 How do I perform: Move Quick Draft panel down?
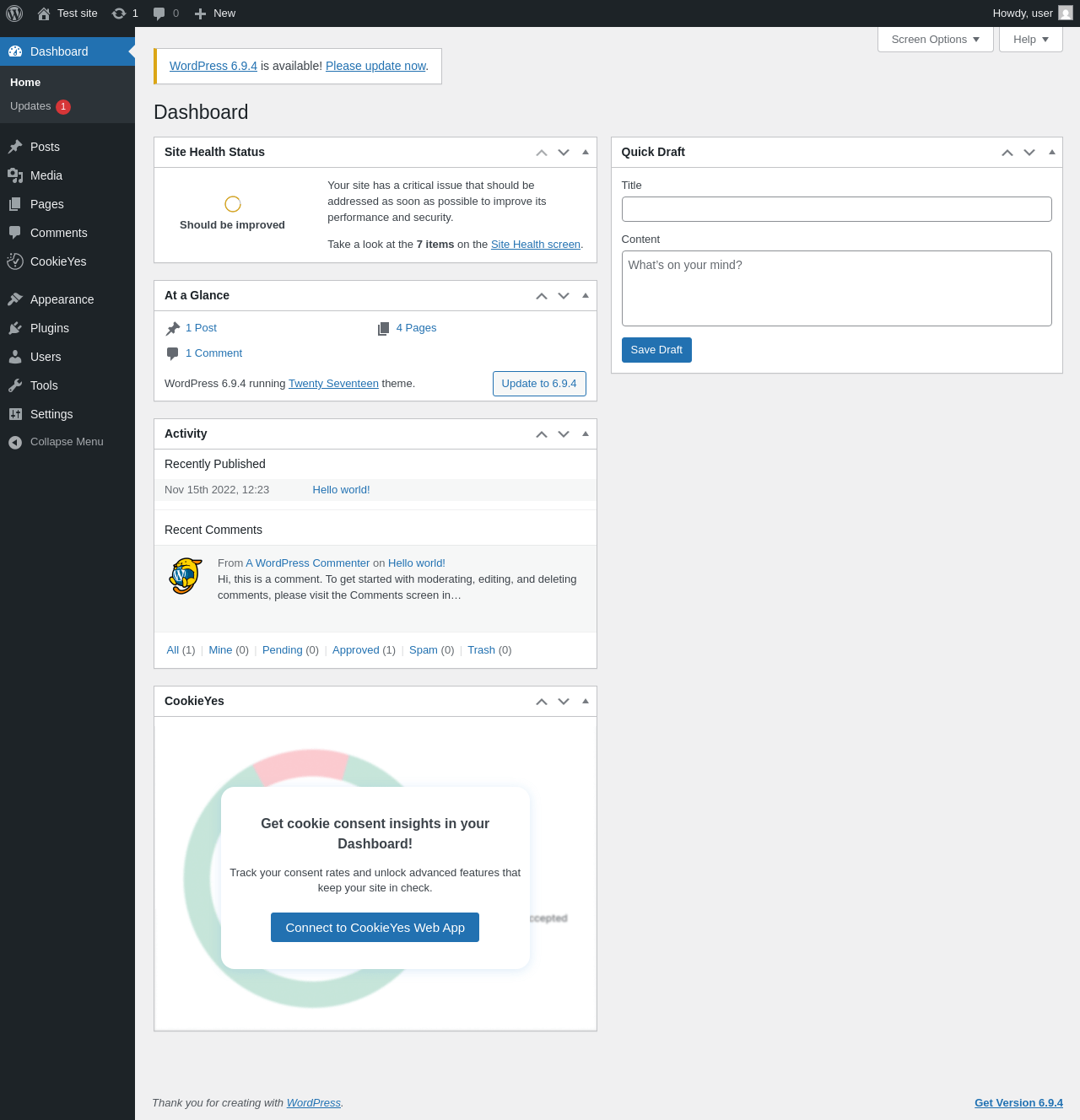pos(1029,153)
